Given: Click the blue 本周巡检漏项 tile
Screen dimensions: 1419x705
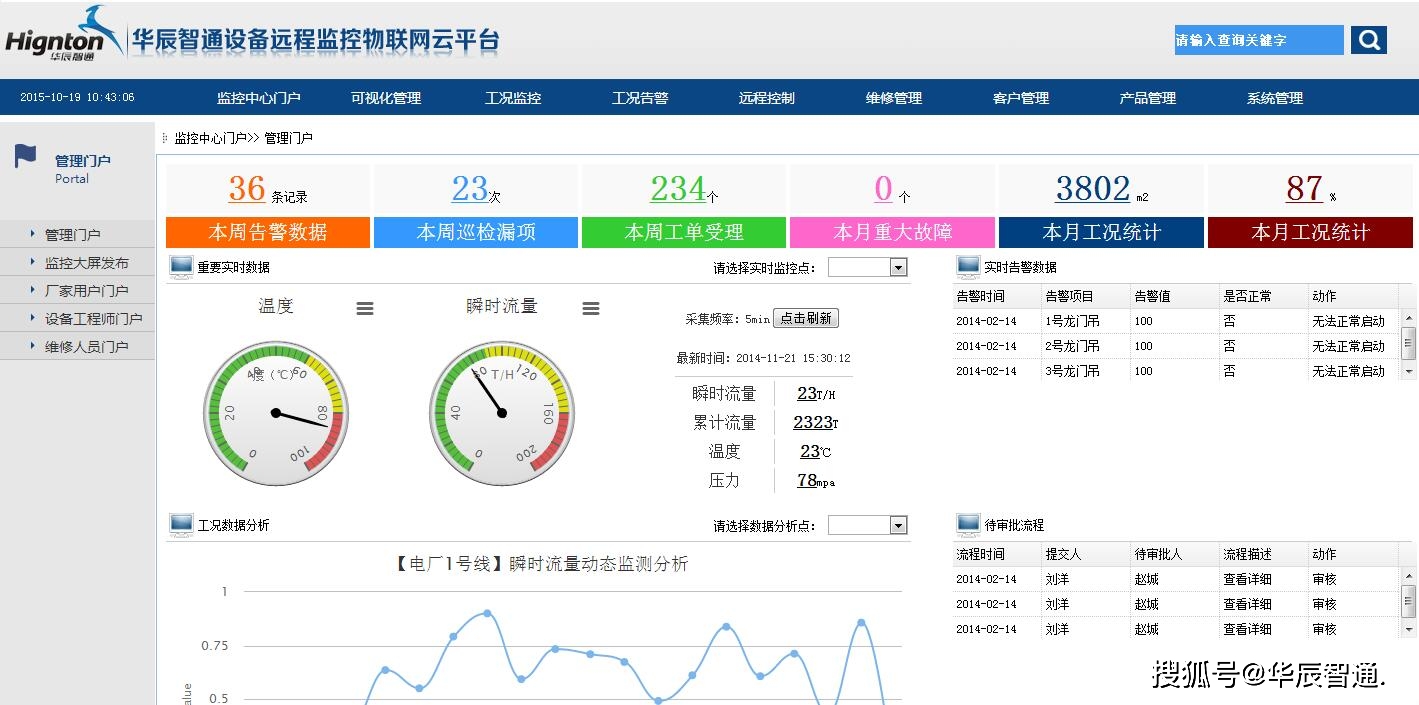Looking at the screenshot, I should tap(476, 233).
